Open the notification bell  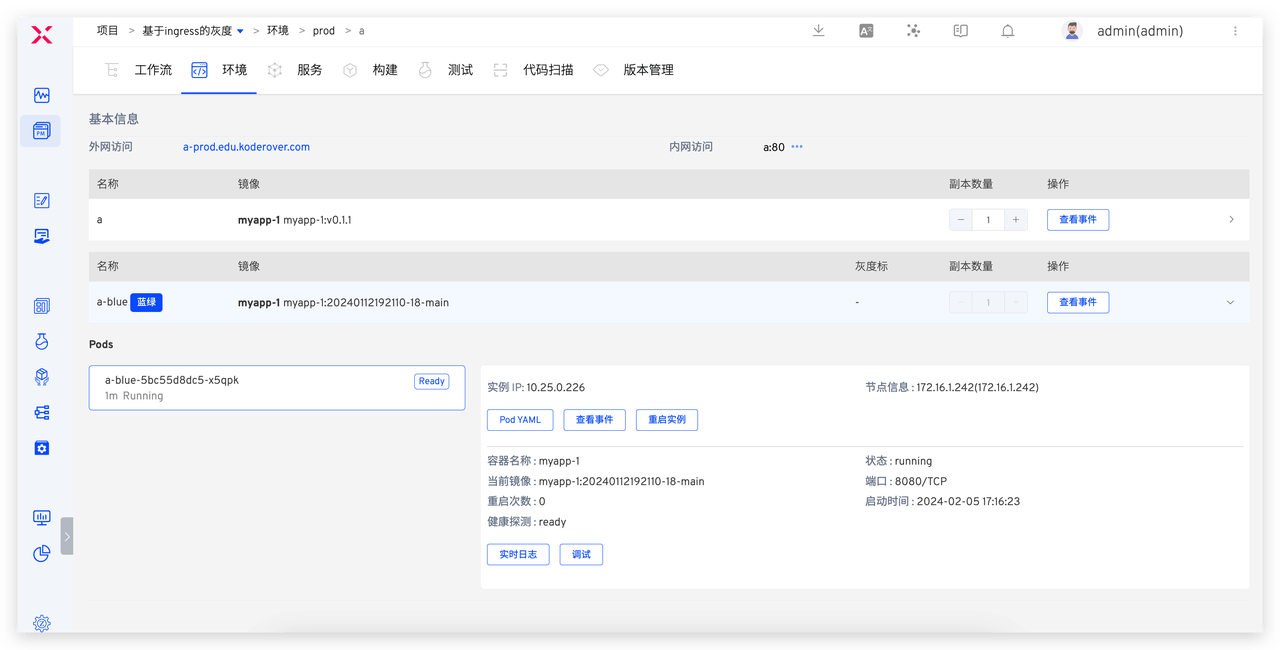pyautogui.click(x=1008, y=31)
